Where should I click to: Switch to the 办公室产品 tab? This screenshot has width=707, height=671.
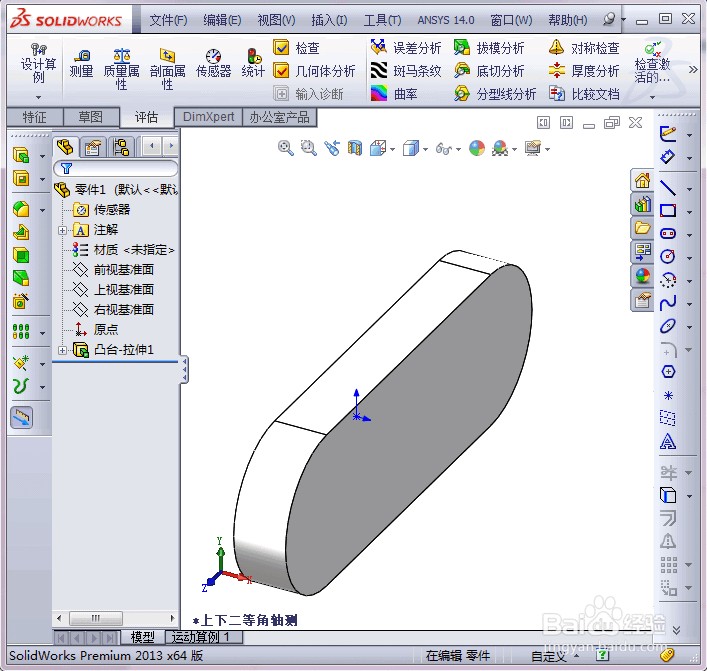[x=280, y=117]
